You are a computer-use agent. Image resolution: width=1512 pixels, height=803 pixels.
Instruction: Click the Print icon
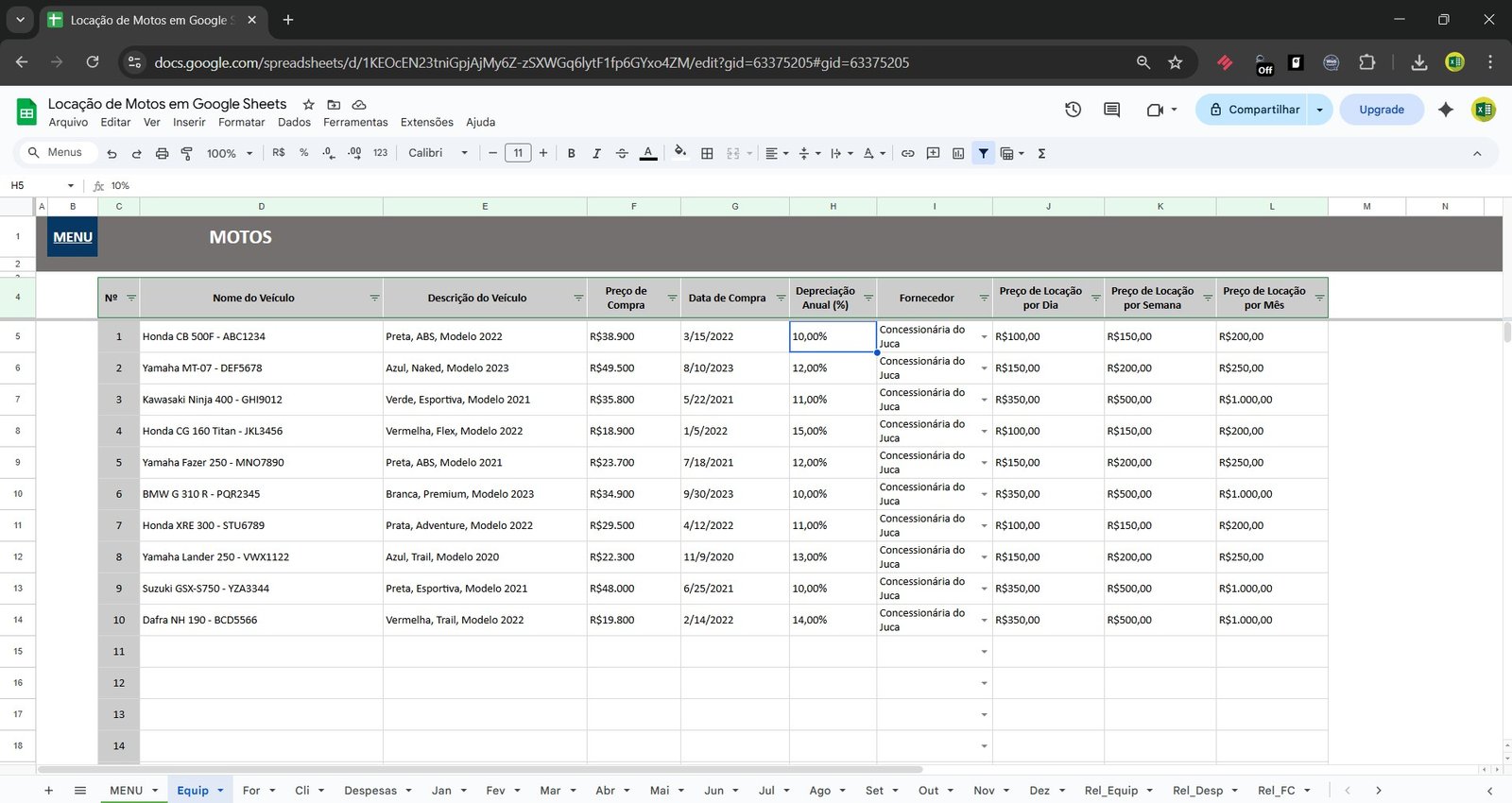[x=162, y=153]
